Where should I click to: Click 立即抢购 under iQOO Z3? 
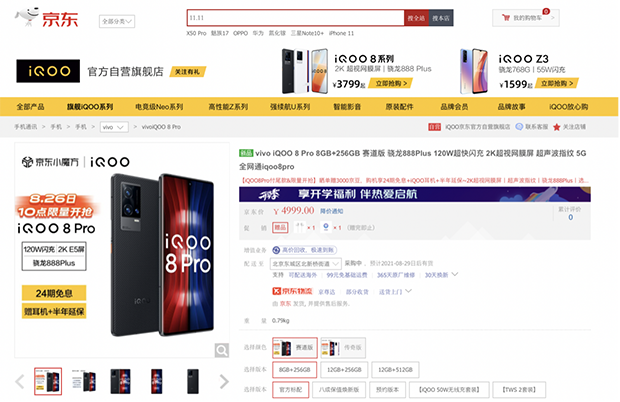click(x=557, y=83)
